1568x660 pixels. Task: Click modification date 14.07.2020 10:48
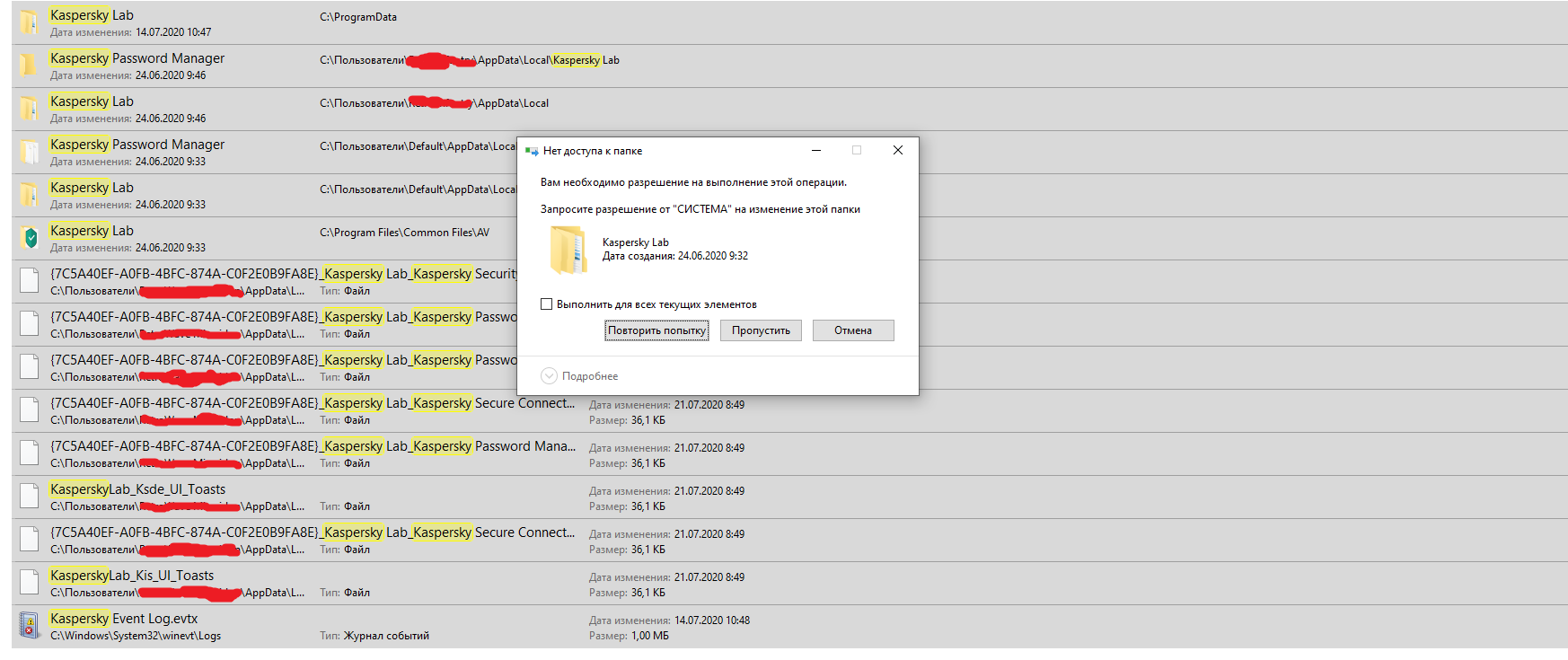pyautogui.click(x=712, y=620)
